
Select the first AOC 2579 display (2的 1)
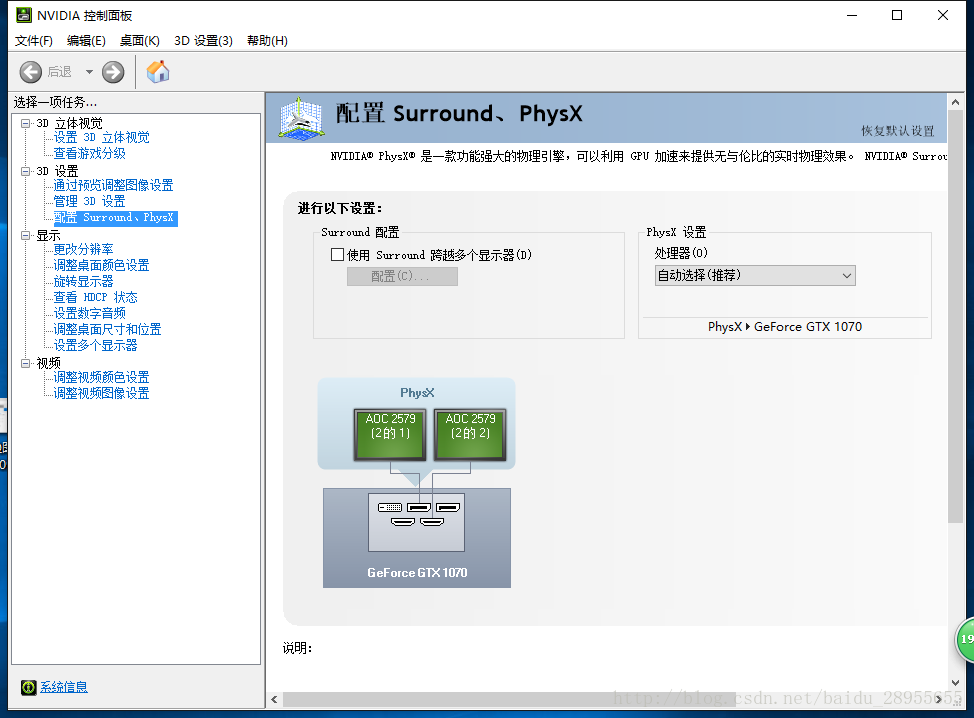390,434
